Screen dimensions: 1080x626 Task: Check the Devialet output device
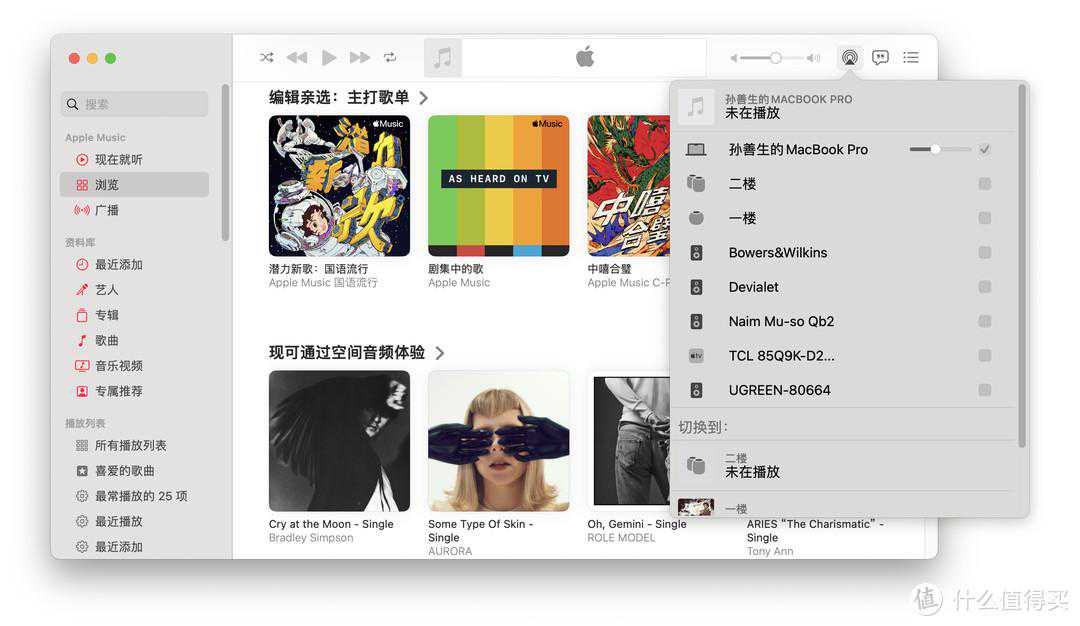(x=985, y=287)
